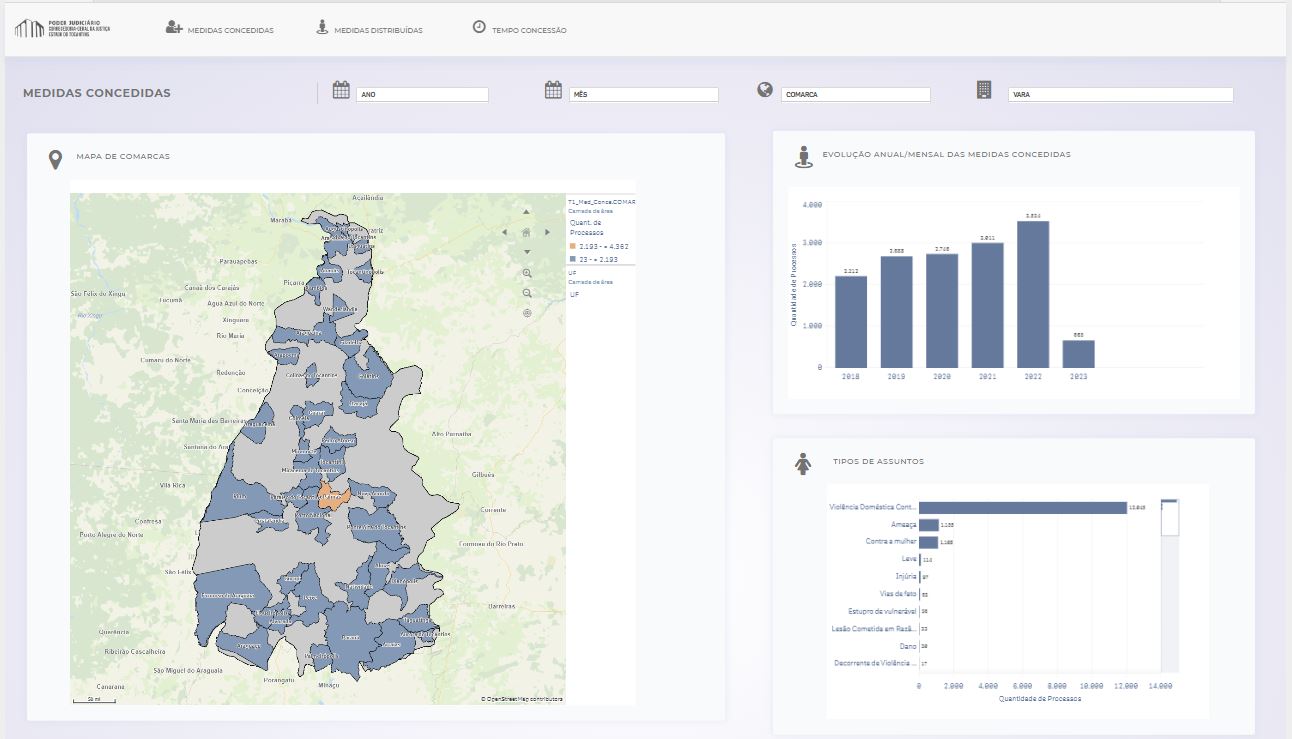Open the ANO filter dropdown
The height and width of the screenshot is (739, 1292).
click(x=422, y=95)
